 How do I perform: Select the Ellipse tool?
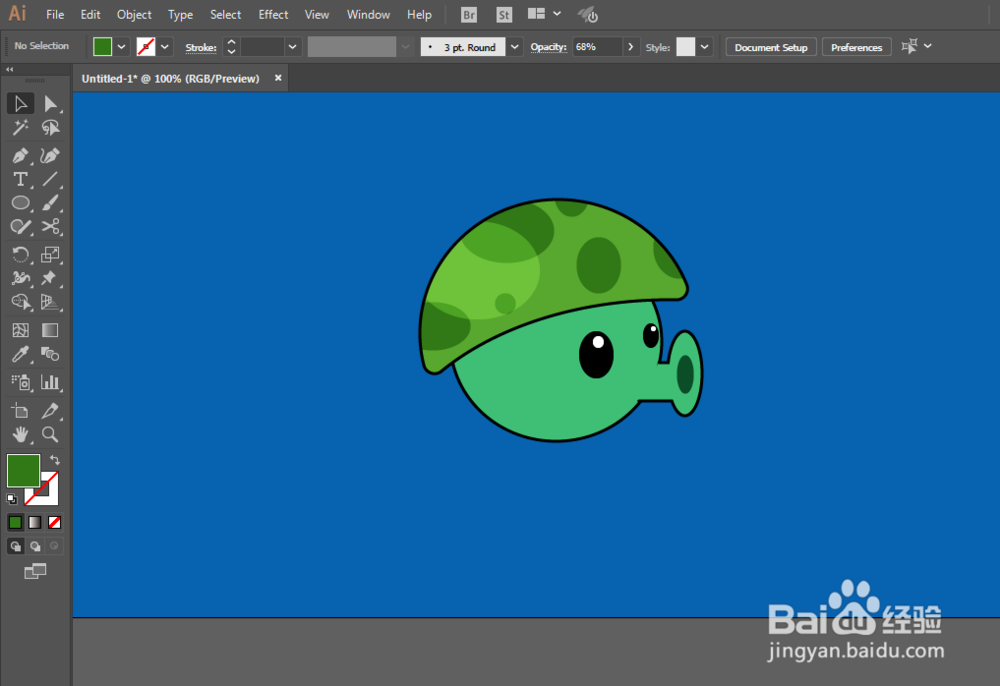click(x=20, y=203)
